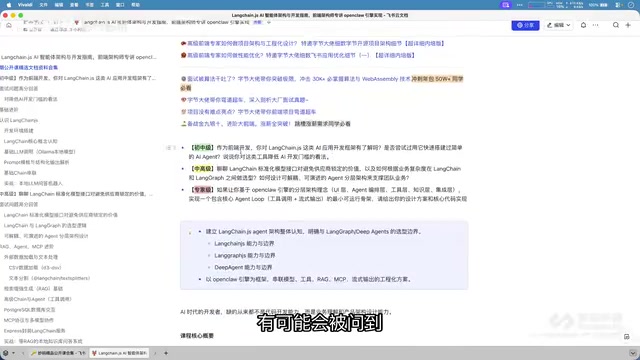Jump to CSV数据加载（d3-dsv）in outline
Viewport: 640px width, 360px height.
tap(35, 268)
